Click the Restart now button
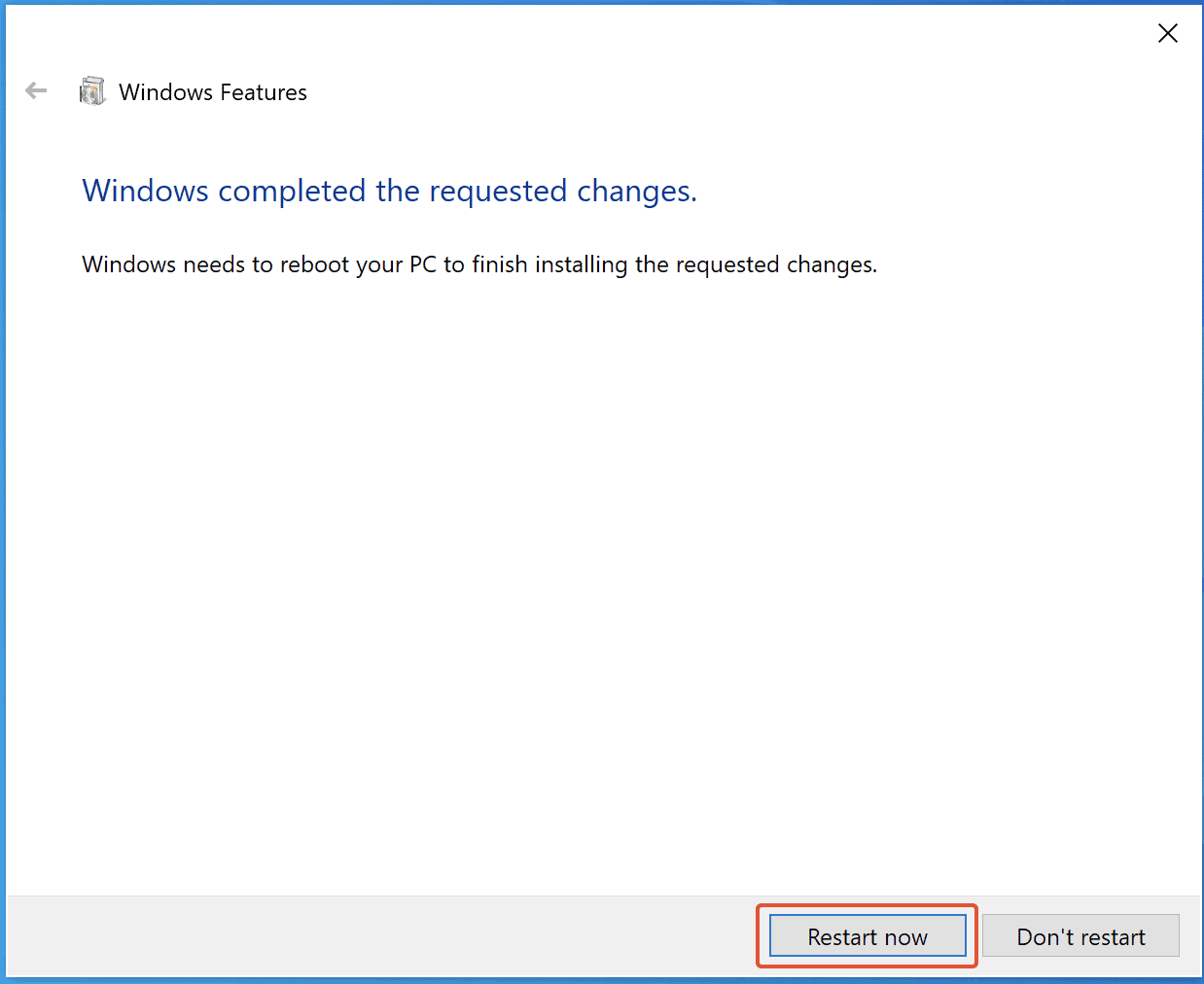This screenshot has width=1204, height=984. pyautogui.click(x=868, y=936)
